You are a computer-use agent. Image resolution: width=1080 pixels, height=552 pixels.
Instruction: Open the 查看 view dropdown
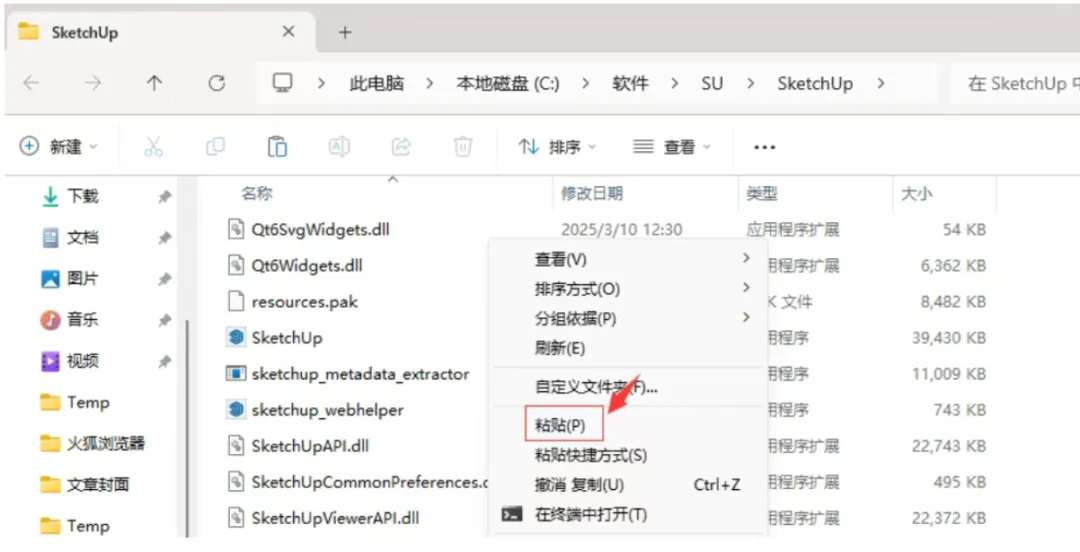click(672, 147)
